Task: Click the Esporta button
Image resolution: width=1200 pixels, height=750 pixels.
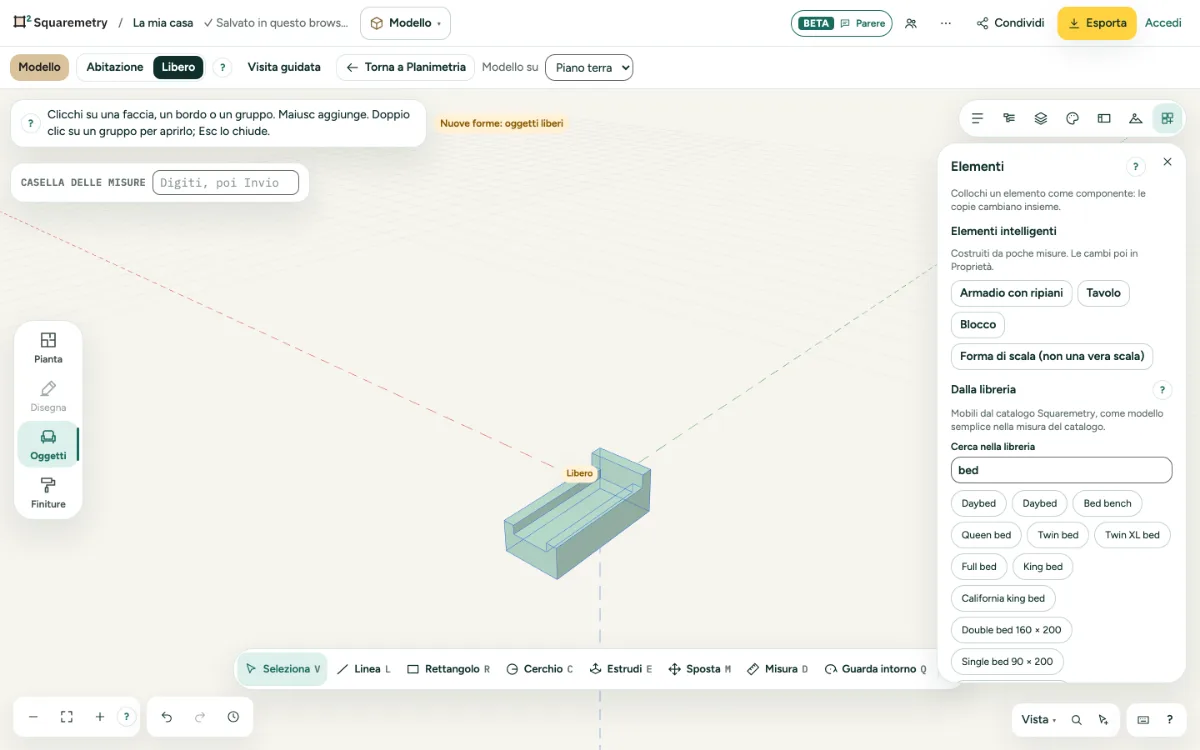Action: (x=1097, y=23)
